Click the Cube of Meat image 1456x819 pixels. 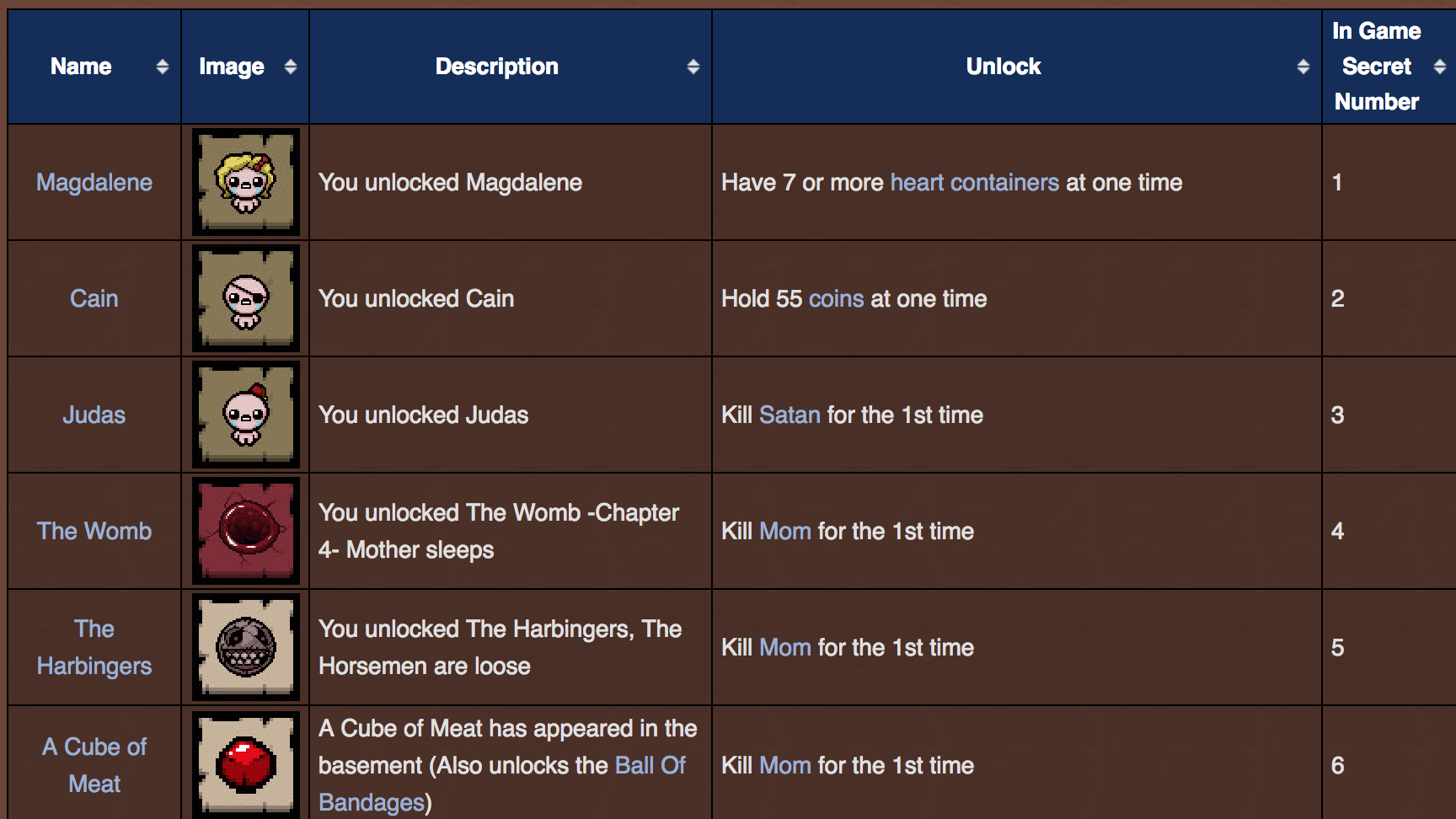pyautogui.click(x=245, y=764)
